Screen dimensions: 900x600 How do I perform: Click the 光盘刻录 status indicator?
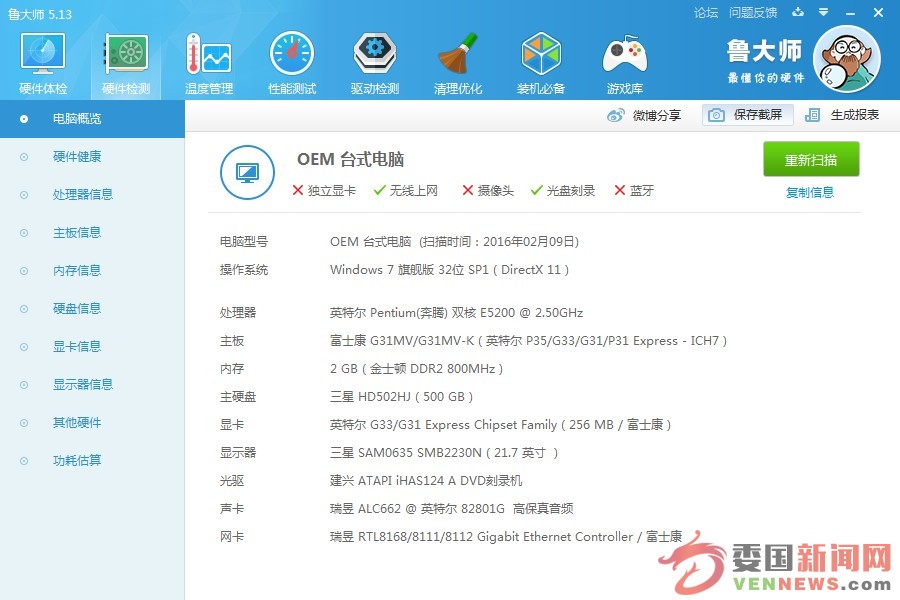click(563, 191)
